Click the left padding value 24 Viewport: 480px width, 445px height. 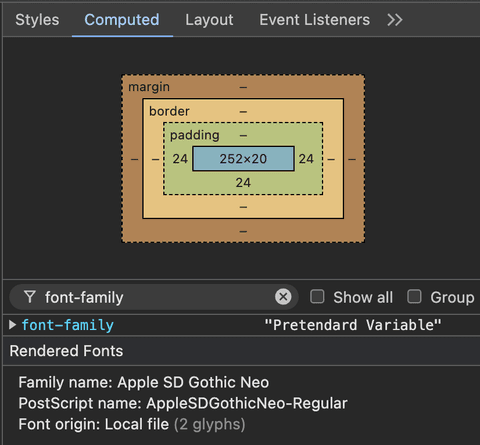tap(180, 159)
